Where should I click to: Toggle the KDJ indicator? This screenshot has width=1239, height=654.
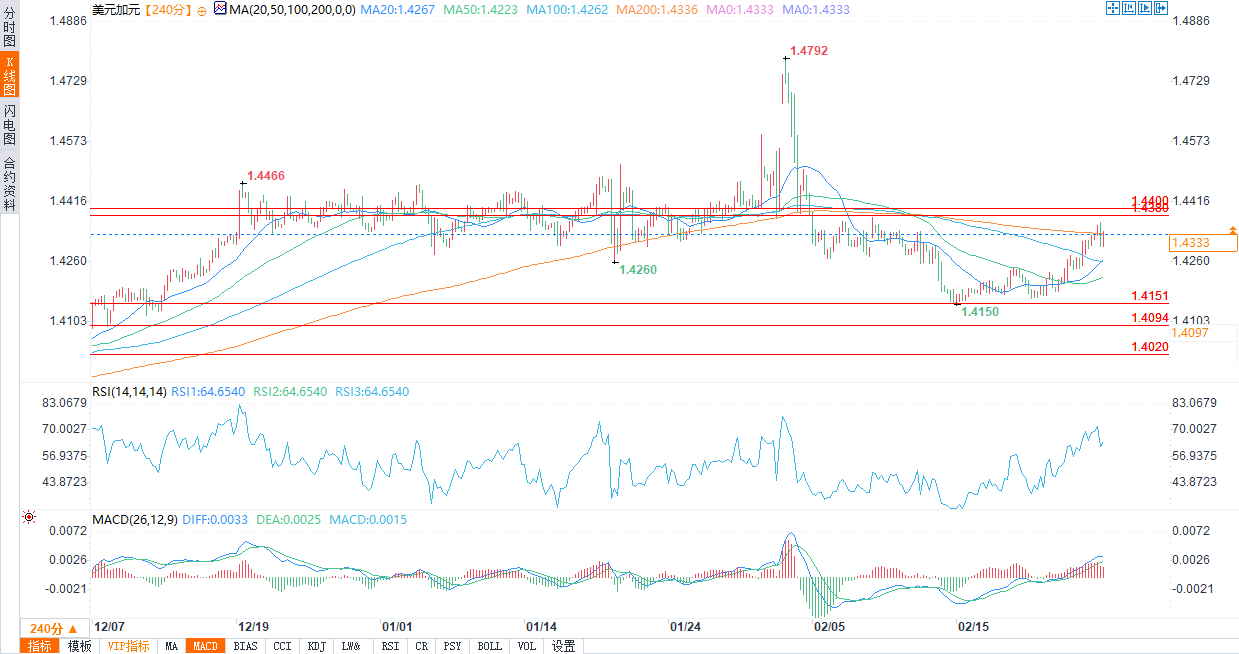317,646
